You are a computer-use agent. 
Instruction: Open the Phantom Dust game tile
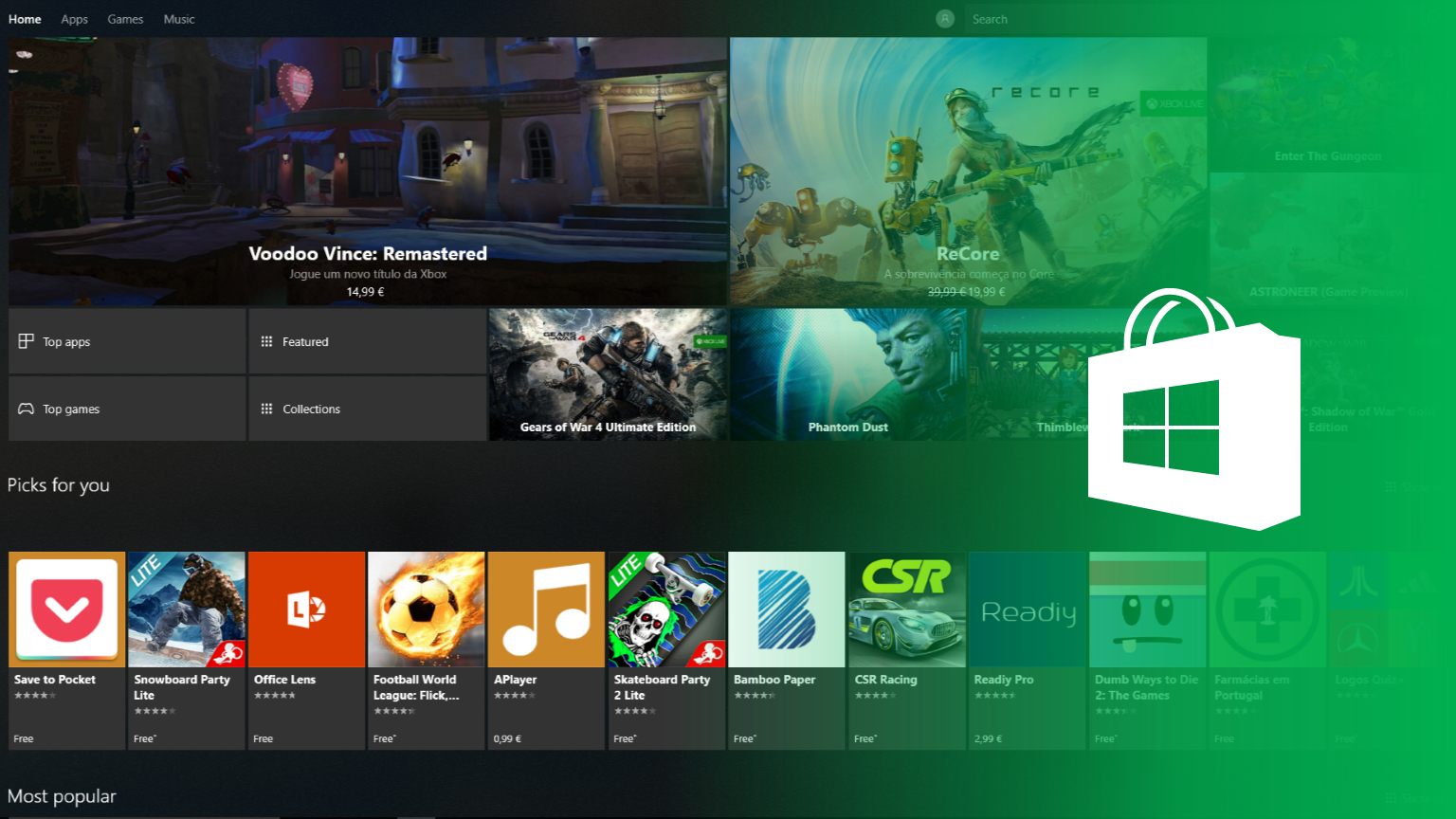tap(848, 374)
